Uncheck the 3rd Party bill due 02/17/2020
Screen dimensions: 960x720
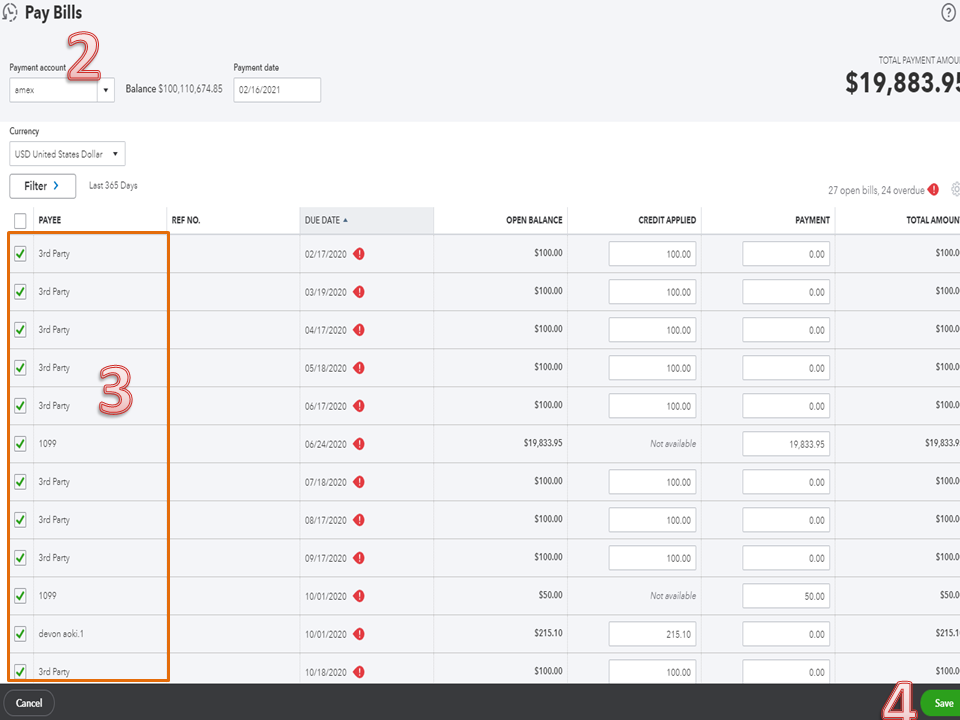click(20, 253)
